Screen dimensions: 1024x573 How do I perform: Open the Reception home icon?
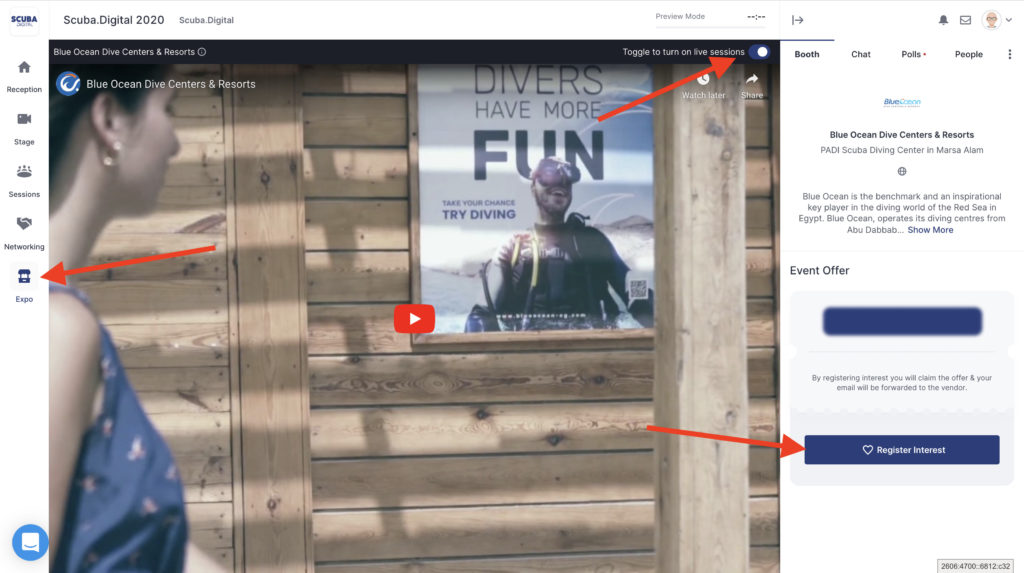24,67
